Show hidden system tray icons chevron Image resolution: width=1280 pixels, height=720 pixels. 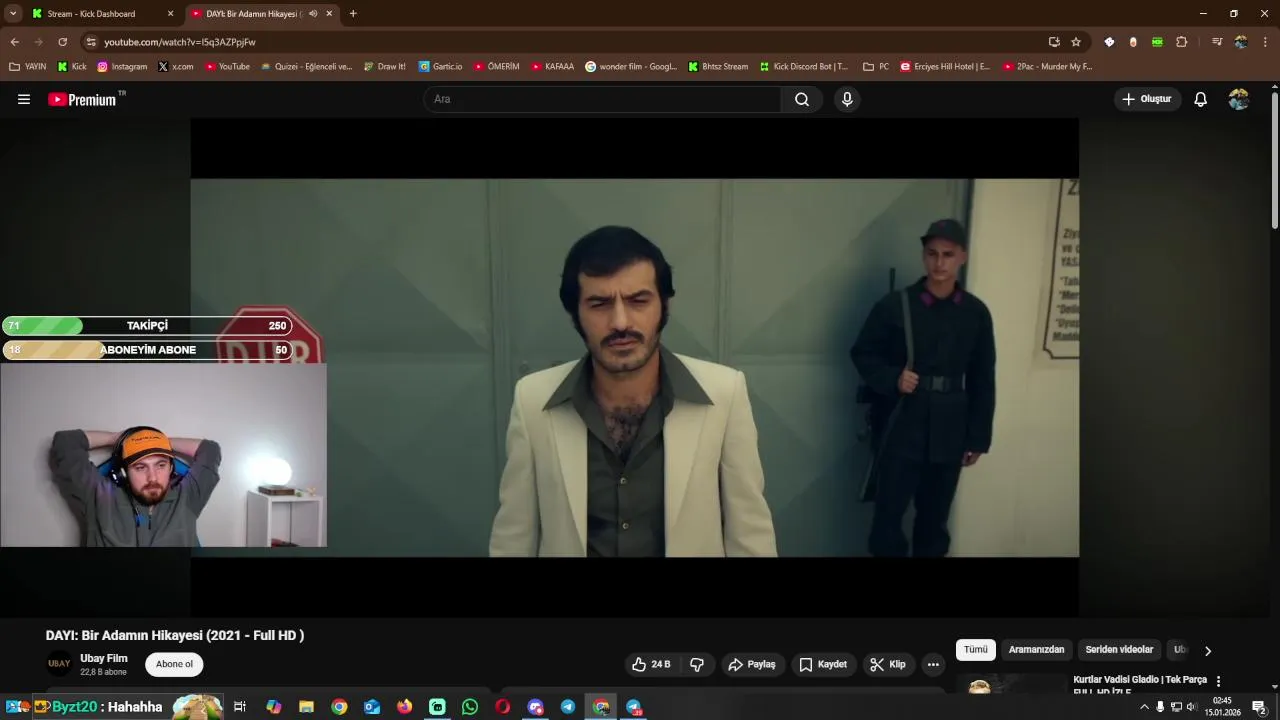pyautogui.click(x=1144, y=707)
